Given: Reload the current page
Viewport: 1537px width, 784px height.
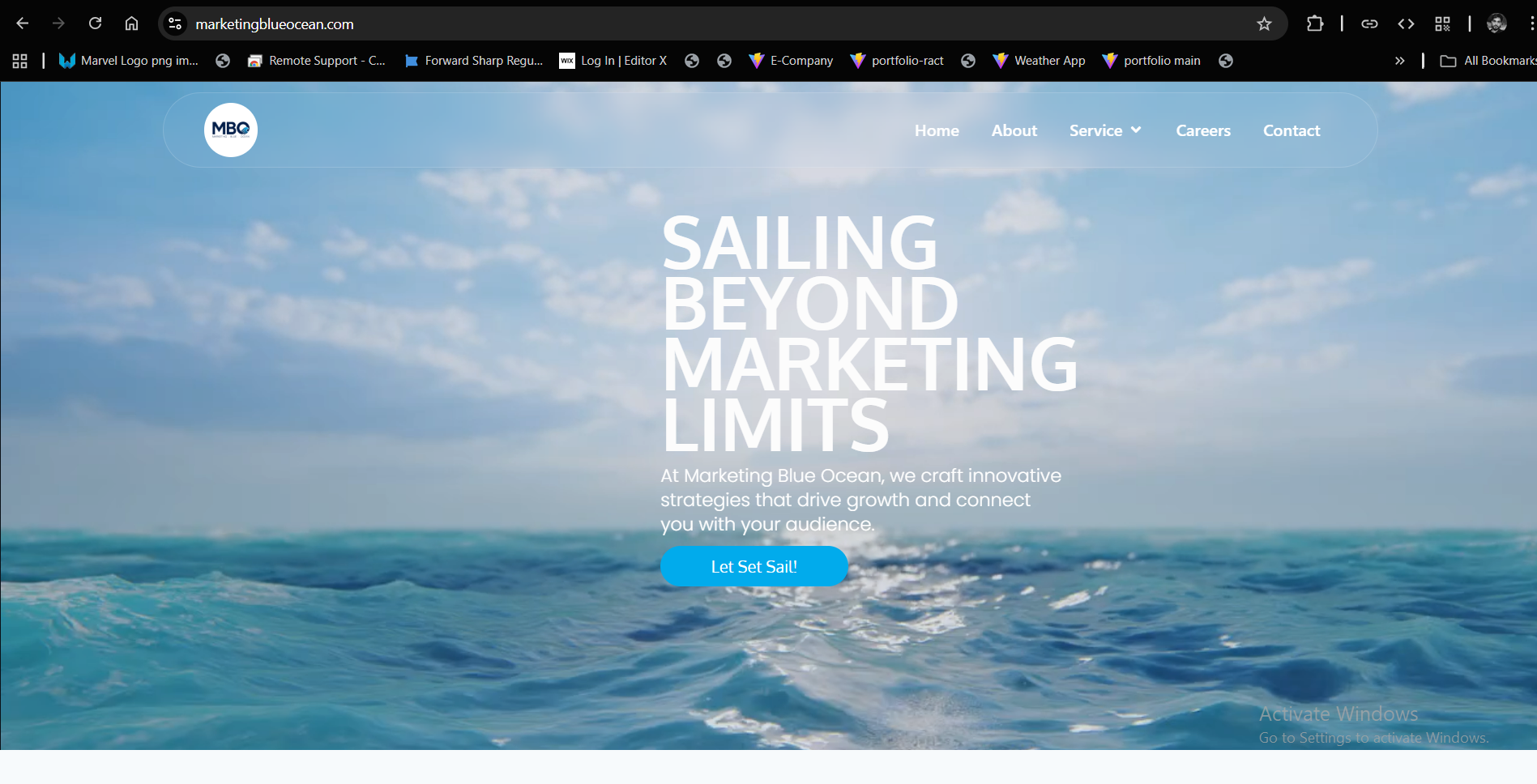Looking at the screenshot, I should pyautogui.click(x=95, y=23).
